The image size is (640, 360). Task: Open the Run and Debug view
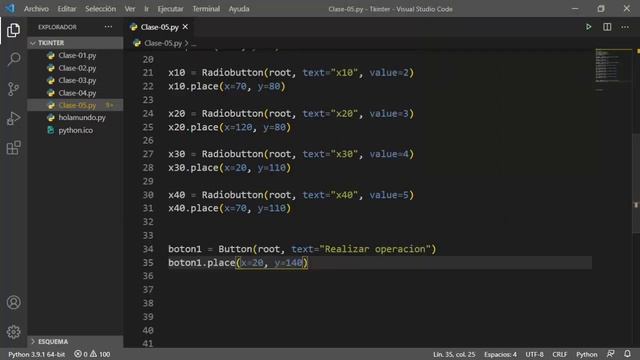coord(13,118)
